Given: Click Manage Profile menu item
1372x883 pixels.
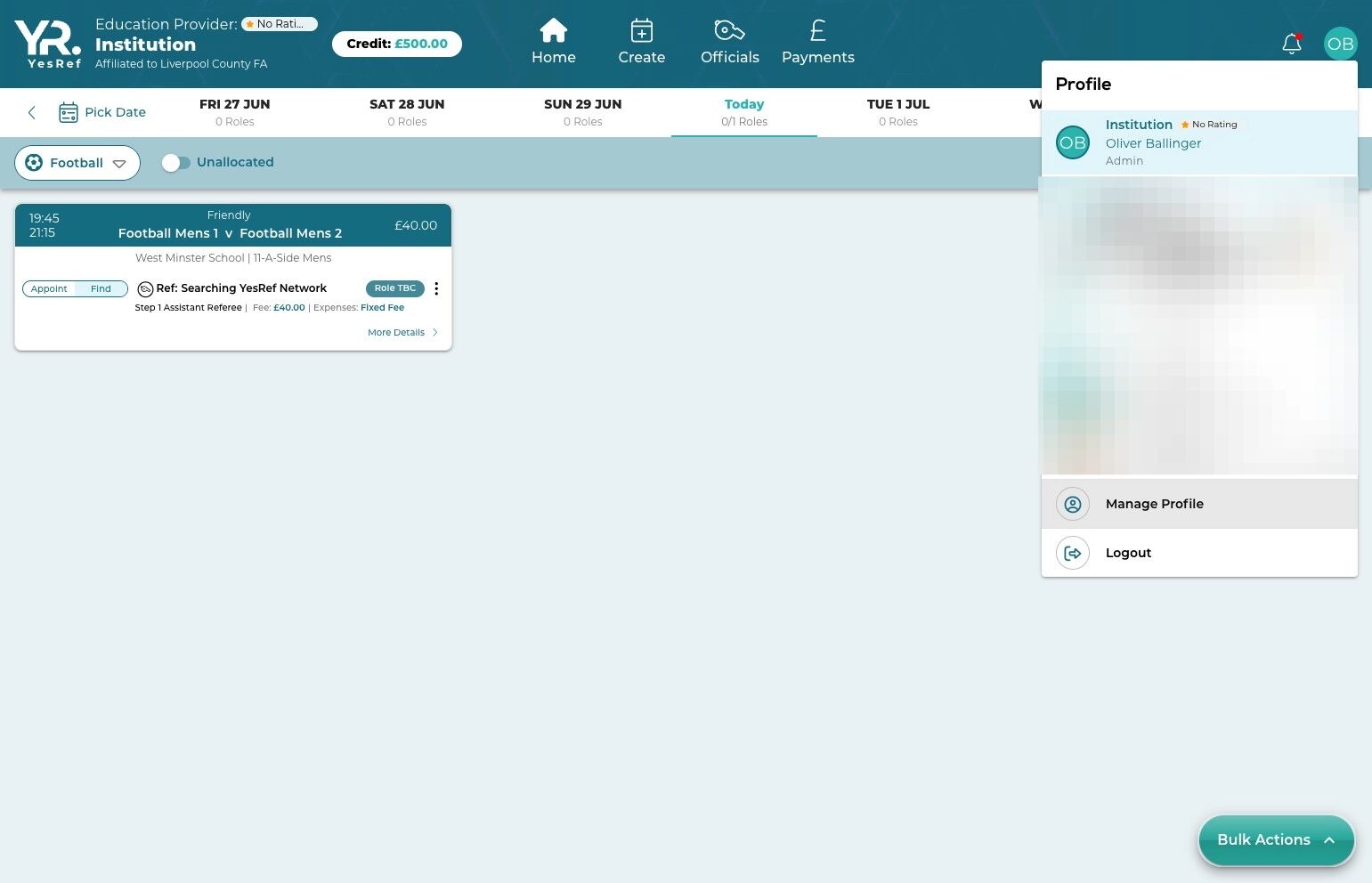Looking at the screenshot, I should (1199, 504).
